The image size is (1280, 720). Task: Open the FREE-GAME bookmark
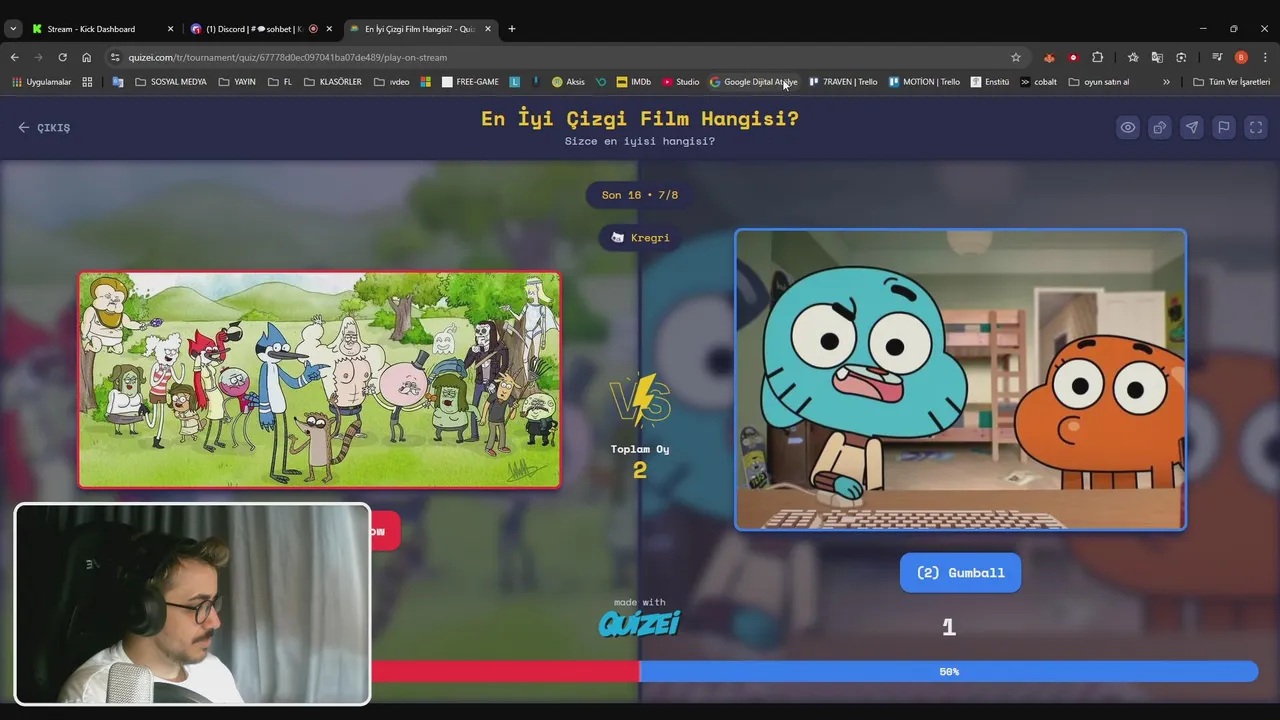coord(470,82)
